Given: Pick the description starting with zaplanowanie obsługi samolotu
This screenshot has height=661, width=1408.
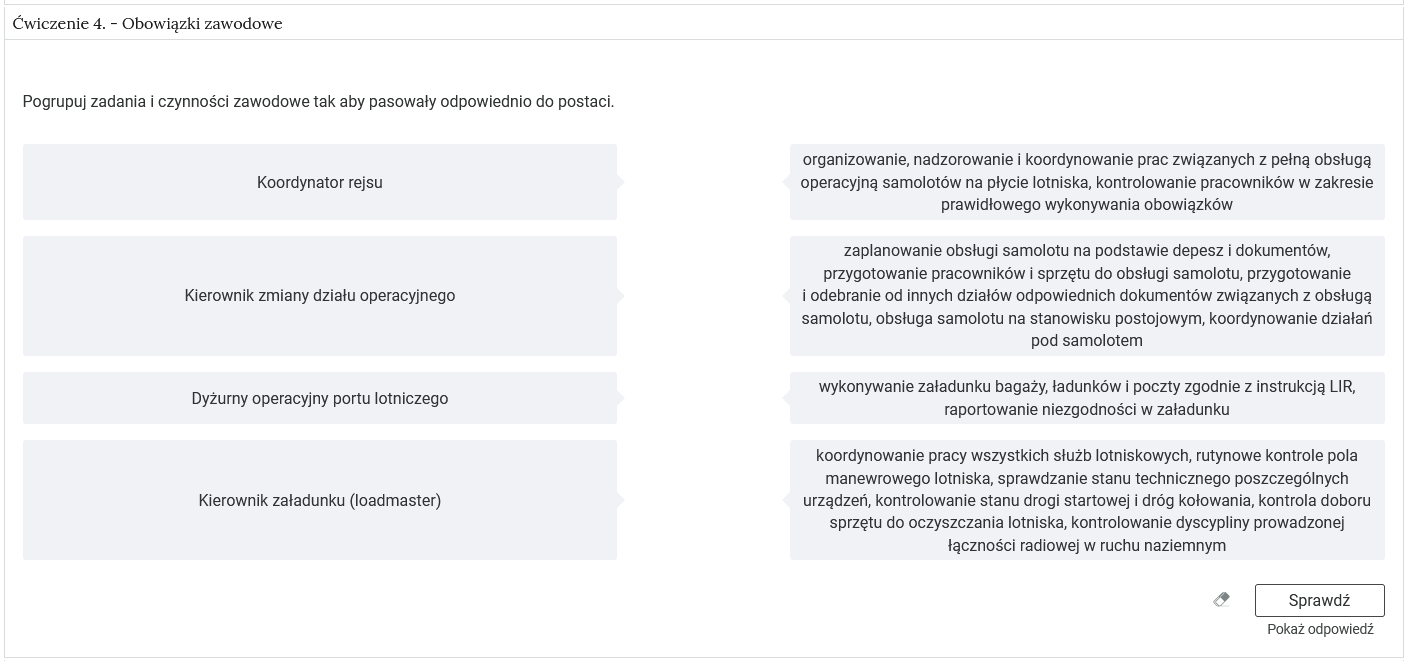Looking at the screenshot, I should (1087, 296).
